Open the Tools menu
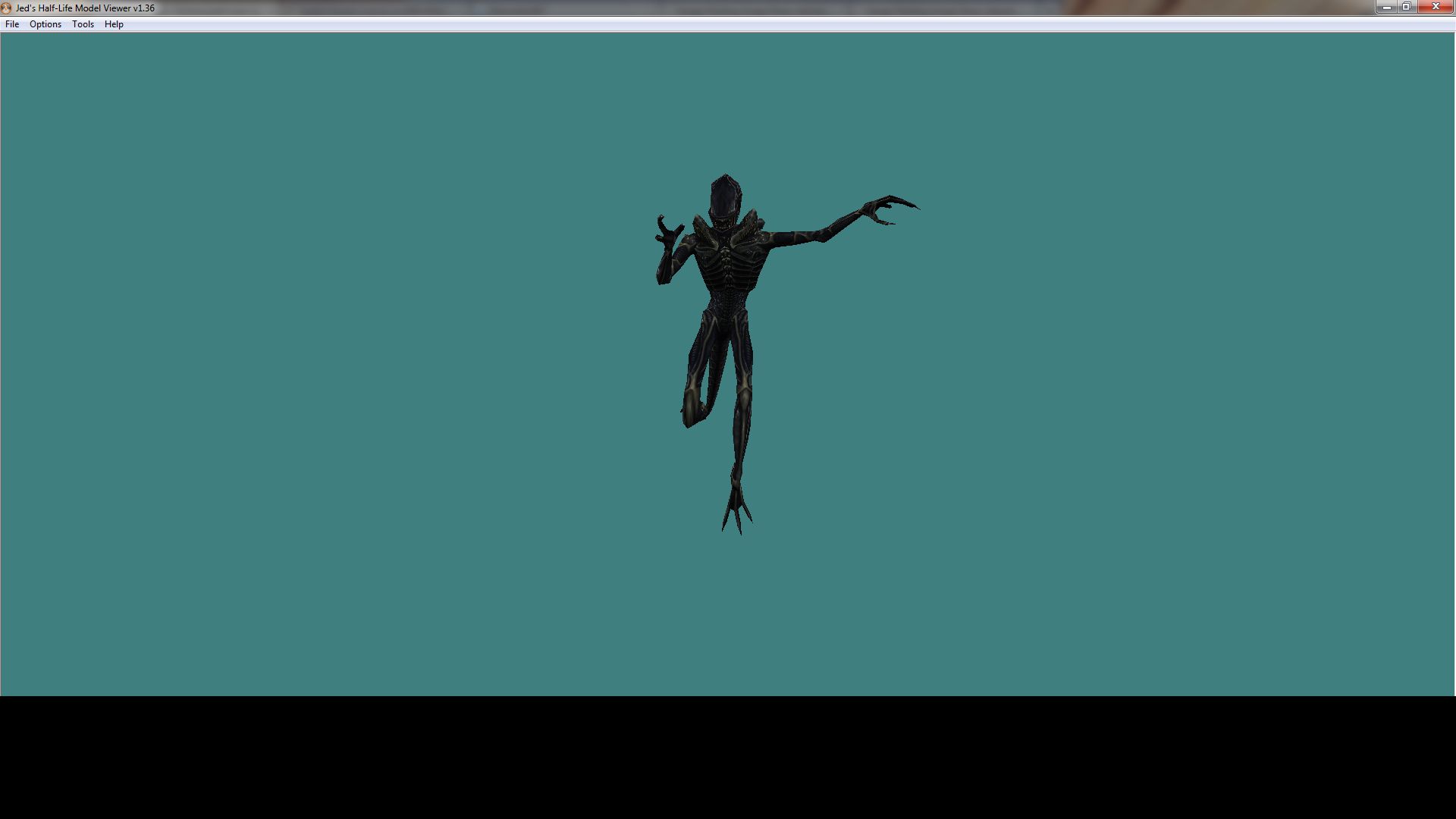The width and height of the screenshot is (1456, 819). (x=83, y=24)
